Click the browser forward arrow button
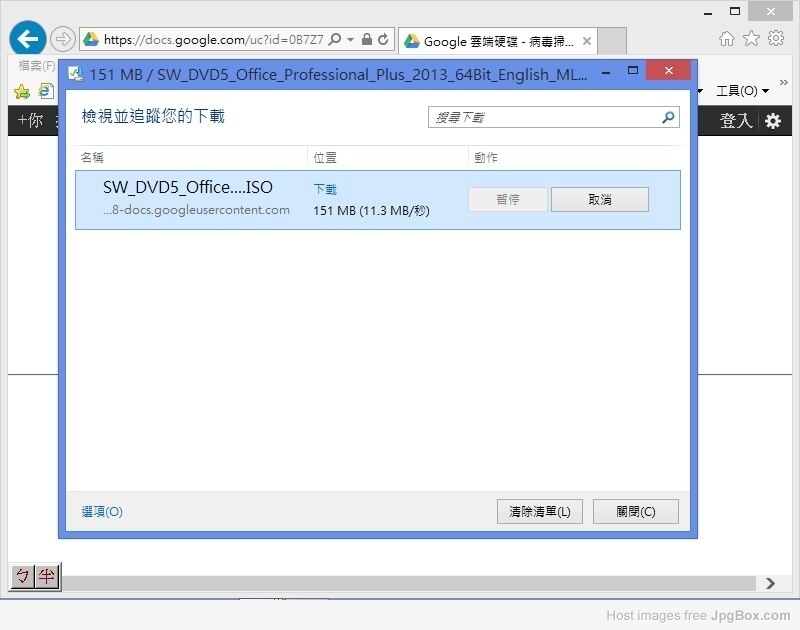This screenshot has width=800, height=630. click(x=62, y=39)
